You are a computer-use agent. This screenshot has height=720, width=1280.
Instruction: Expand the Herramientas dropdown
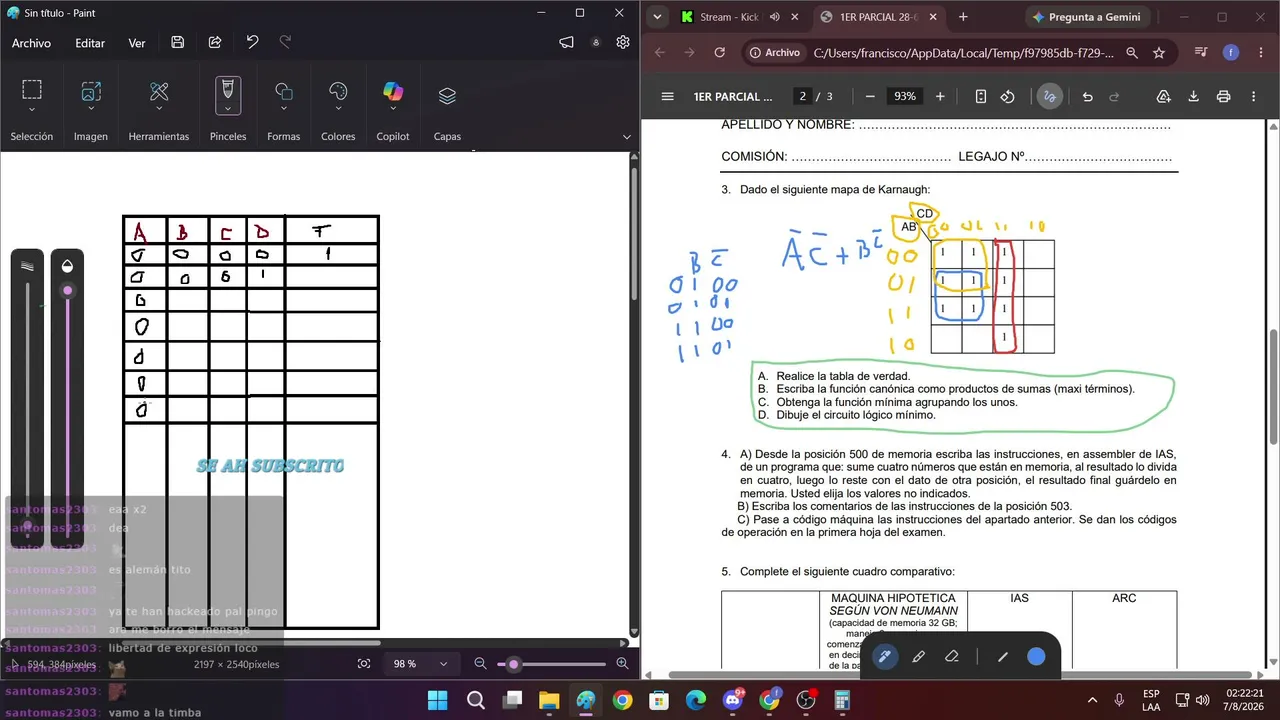pyautogui.click(x=159, y=108)
